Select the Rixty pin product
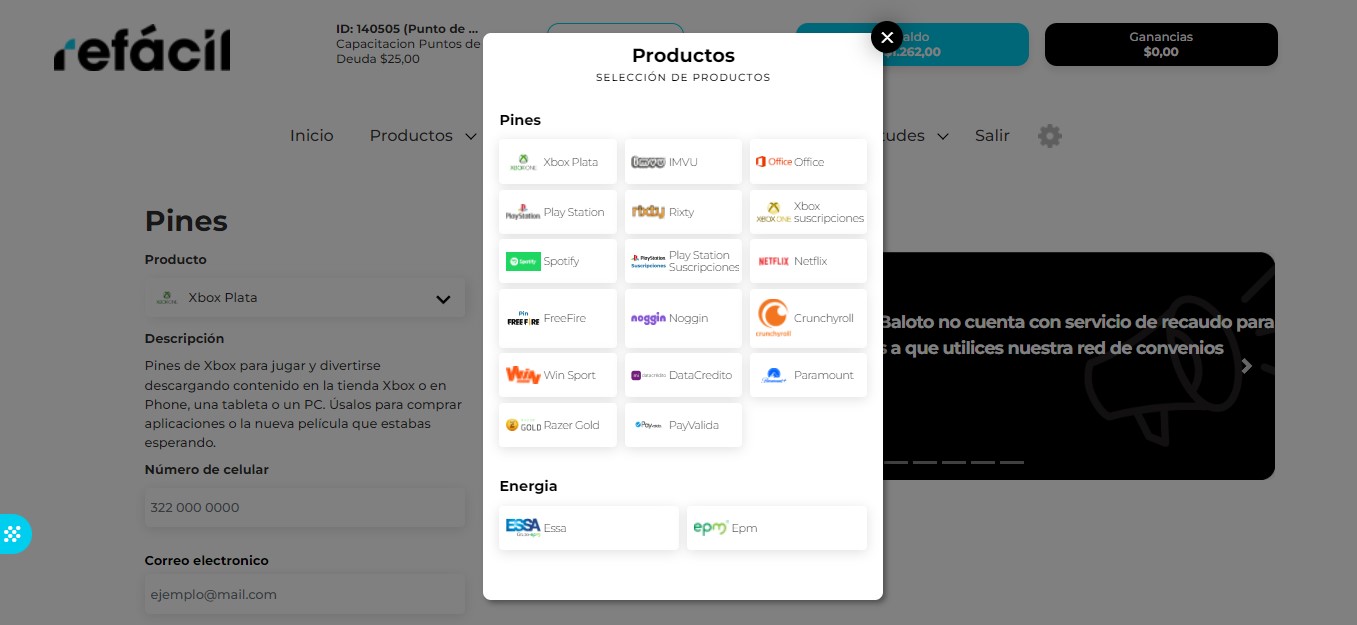Screen dimensions: 1357x625 point(683,212)
